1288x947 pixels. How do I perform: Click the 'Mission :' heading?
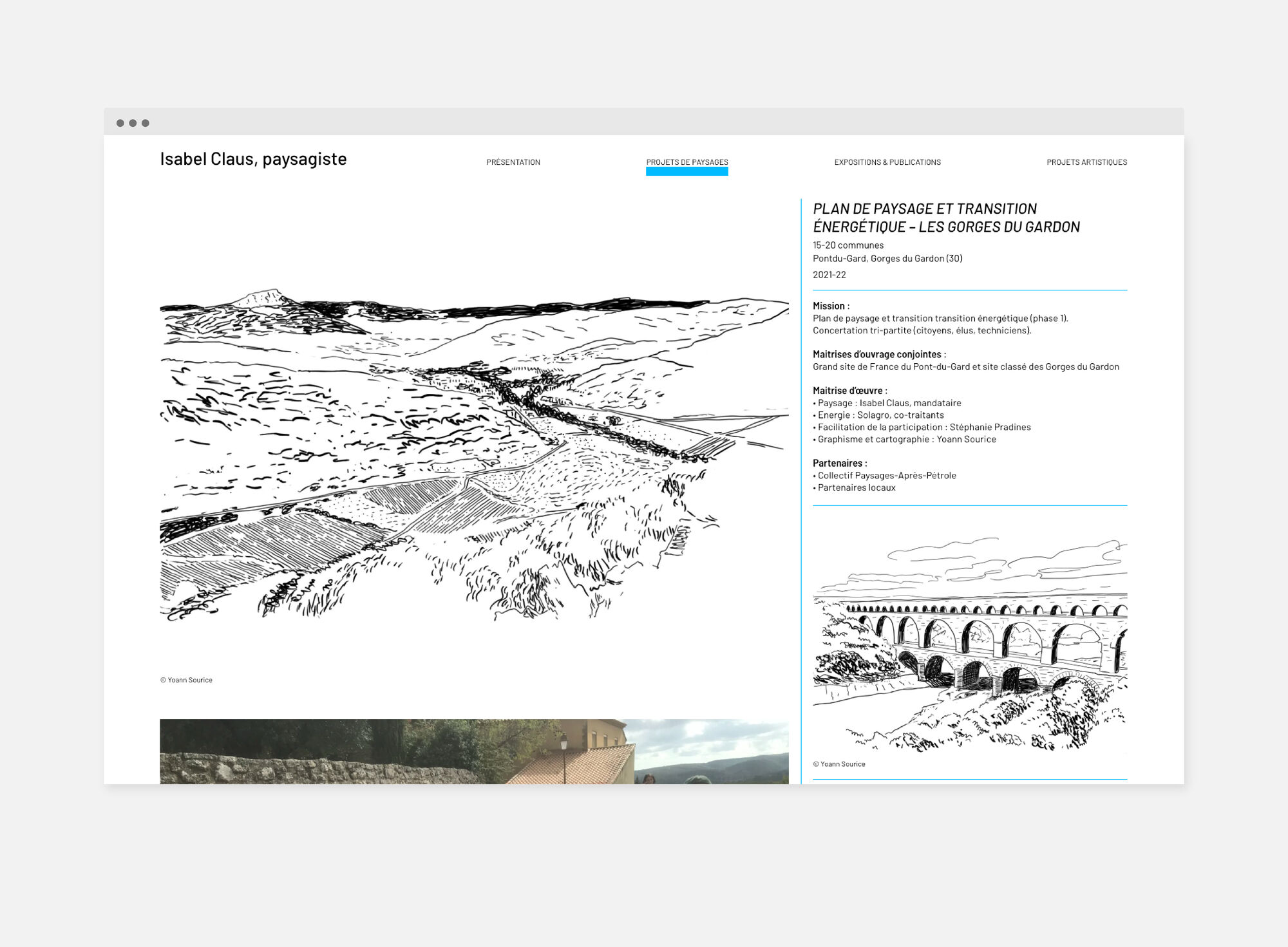[831, 306]
